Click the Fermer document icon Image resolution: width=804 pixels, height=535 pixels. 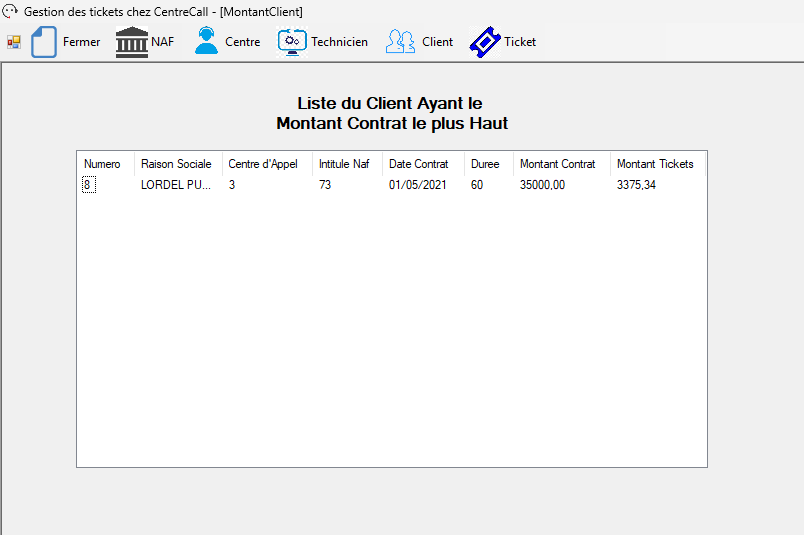pos(44,42)
